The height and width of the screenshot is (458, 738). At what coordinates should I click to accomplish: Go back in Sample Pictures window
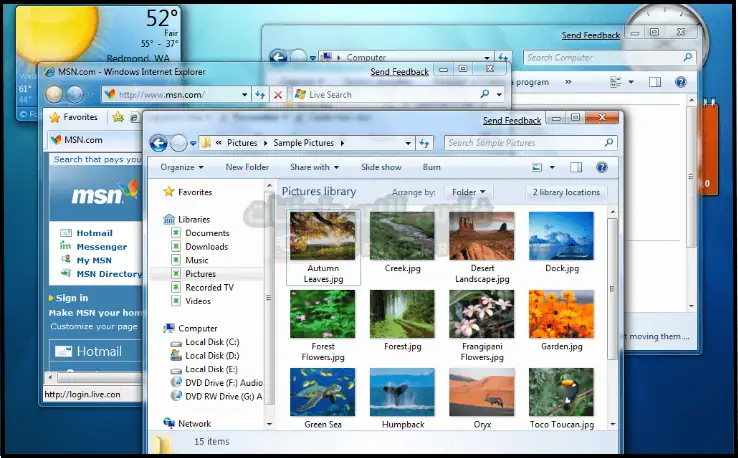[x=159, y=143]
